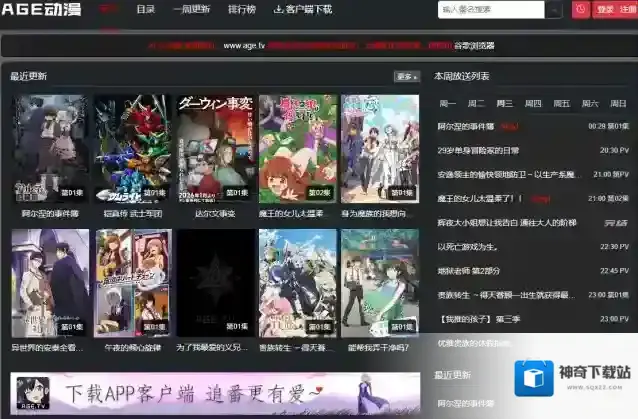The image size is (638, 419).
Task: Click the 注册 register button
Action: point(628,9)
